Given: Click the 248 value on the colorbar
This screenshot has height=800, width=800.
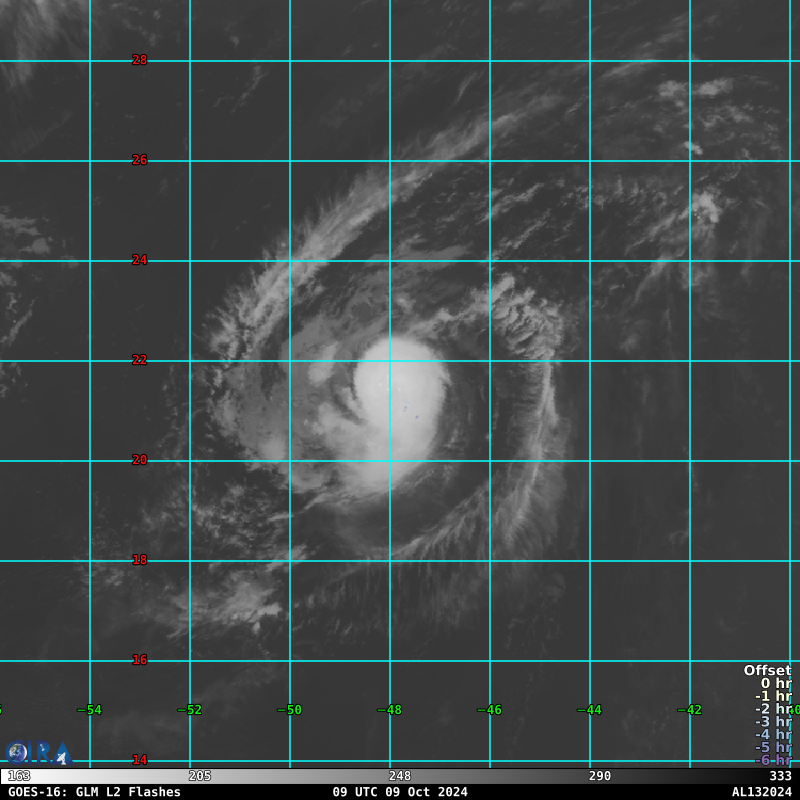Looking at the screenshot, I should pyautogui.click(x=400, y=776).
